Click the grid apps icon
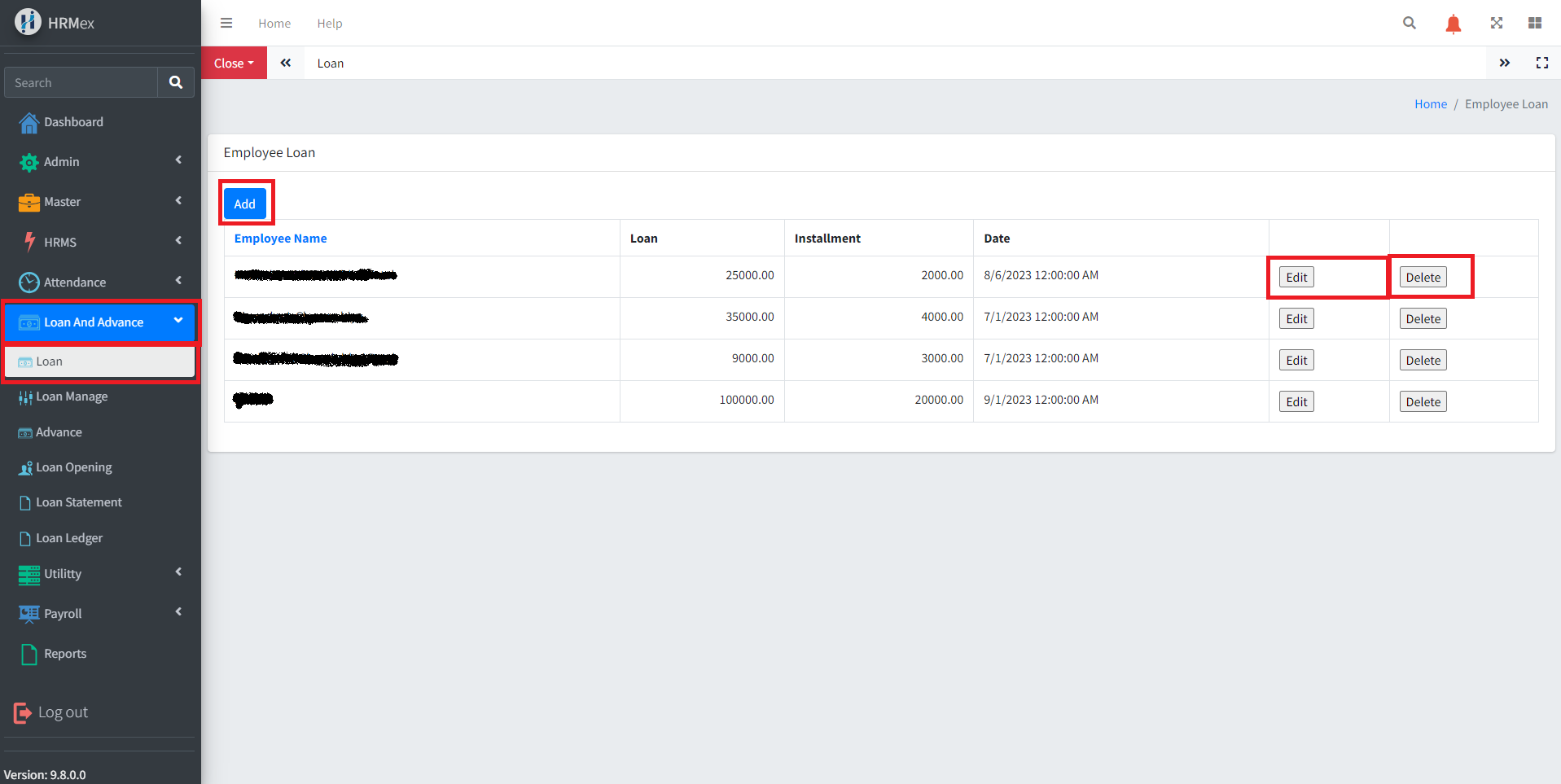 tap(1535, 23)
